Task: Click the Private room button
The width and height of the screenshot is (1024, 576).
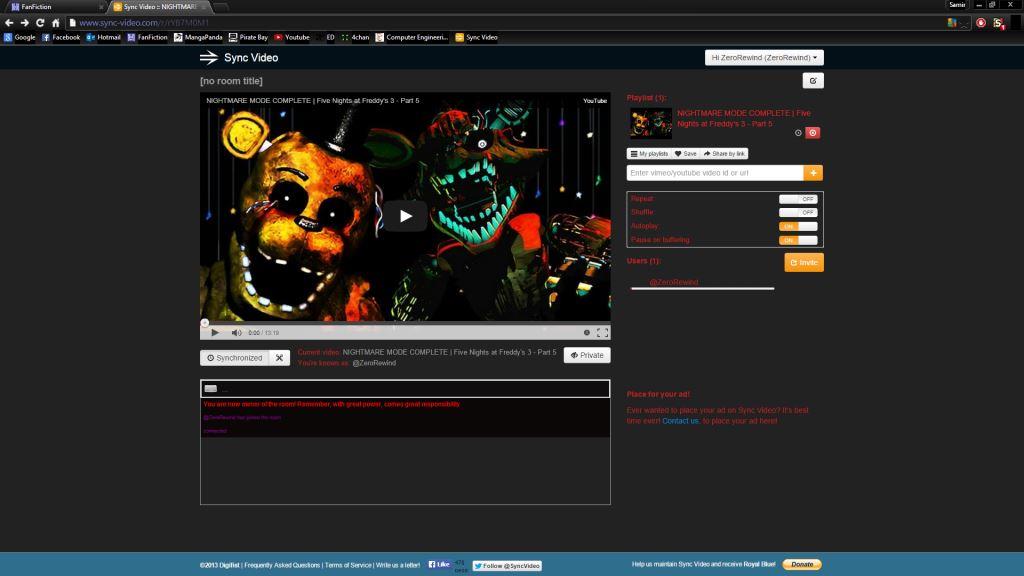Action: (x=587, y=355)
